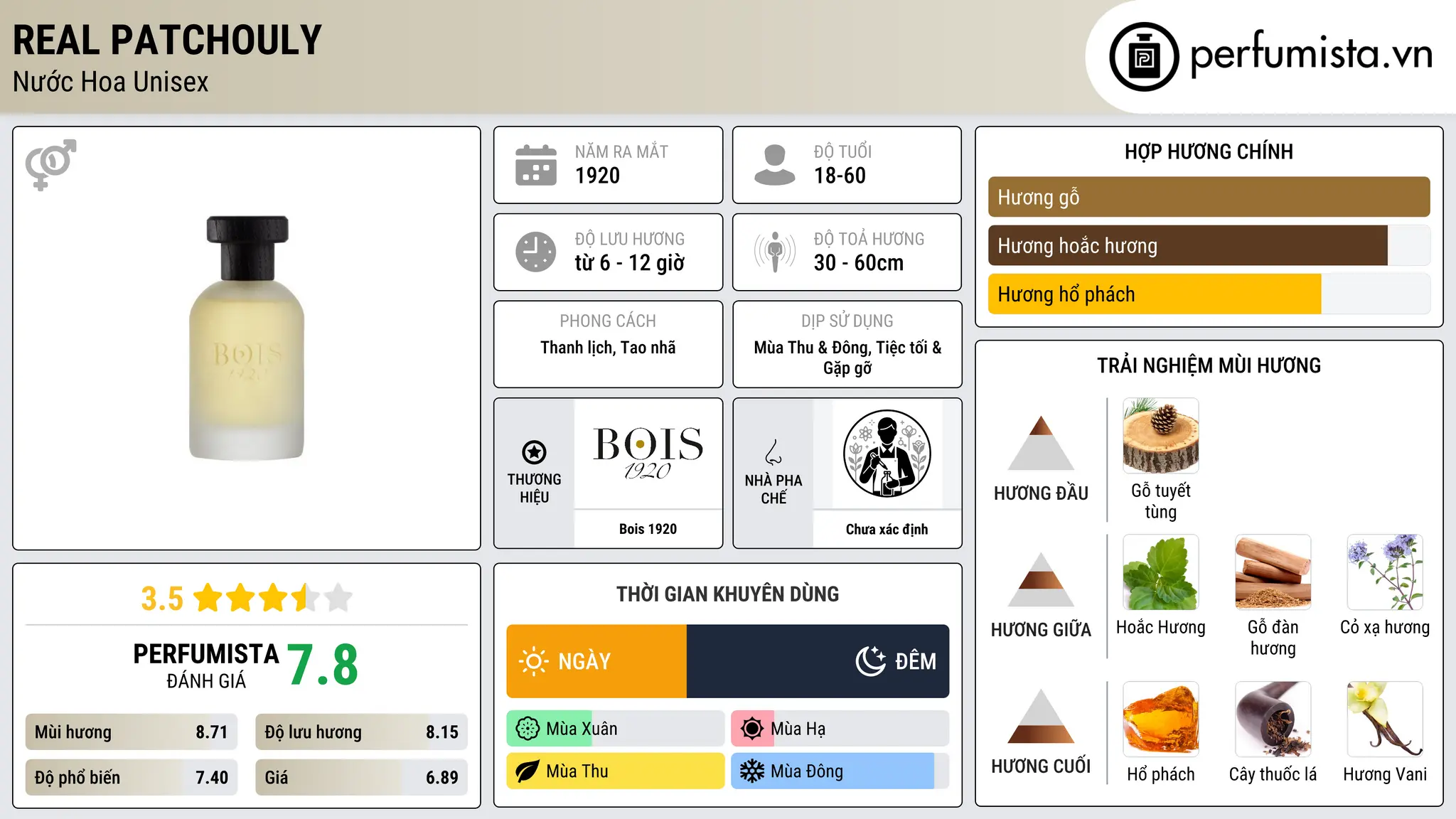Viewport: 1456px width, 819px height.
Task: Click the Gỗ tuyết tùng note image
Action: [1161, 436]
